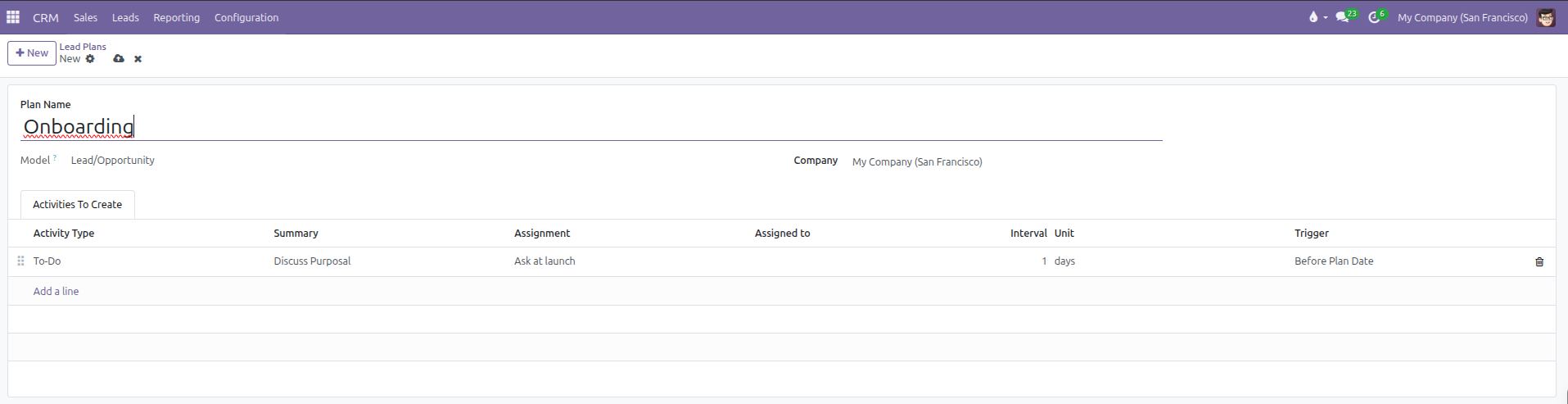
Task: Click the Lead/Opportunity model value
Action: [x=112, y=161]
